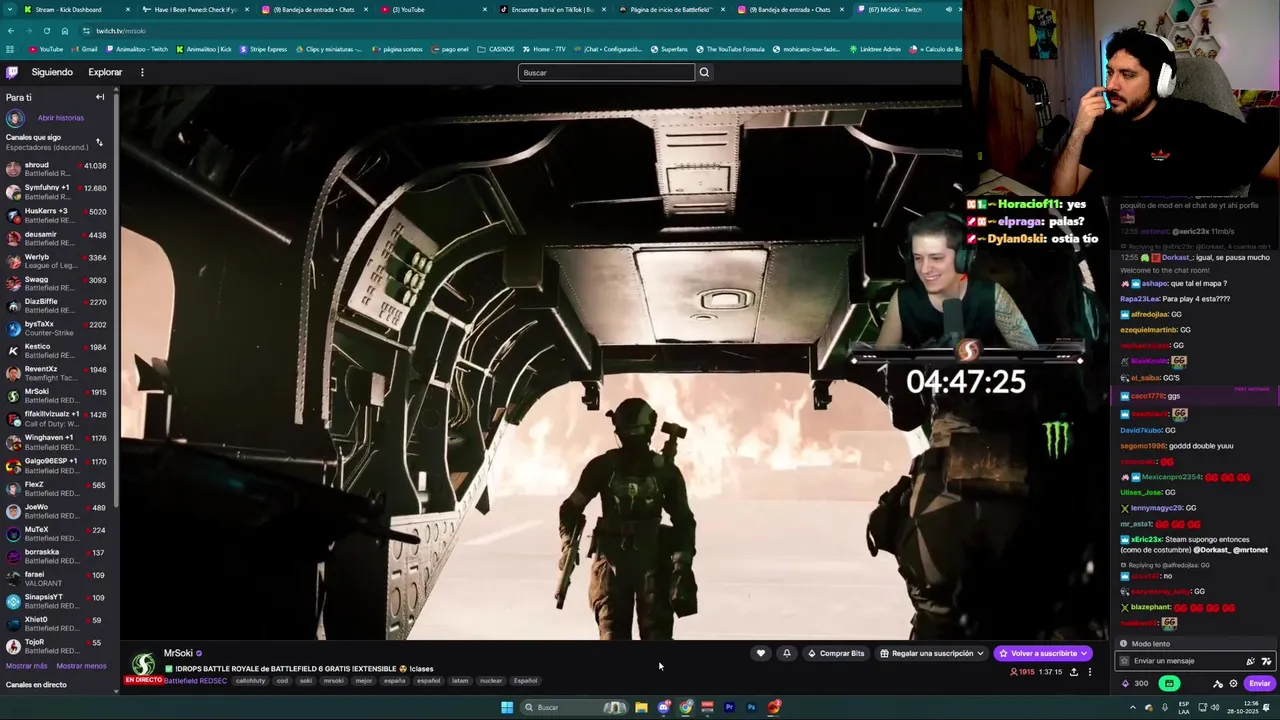
Task: Open the Explorar page
Action: [105, 72]
